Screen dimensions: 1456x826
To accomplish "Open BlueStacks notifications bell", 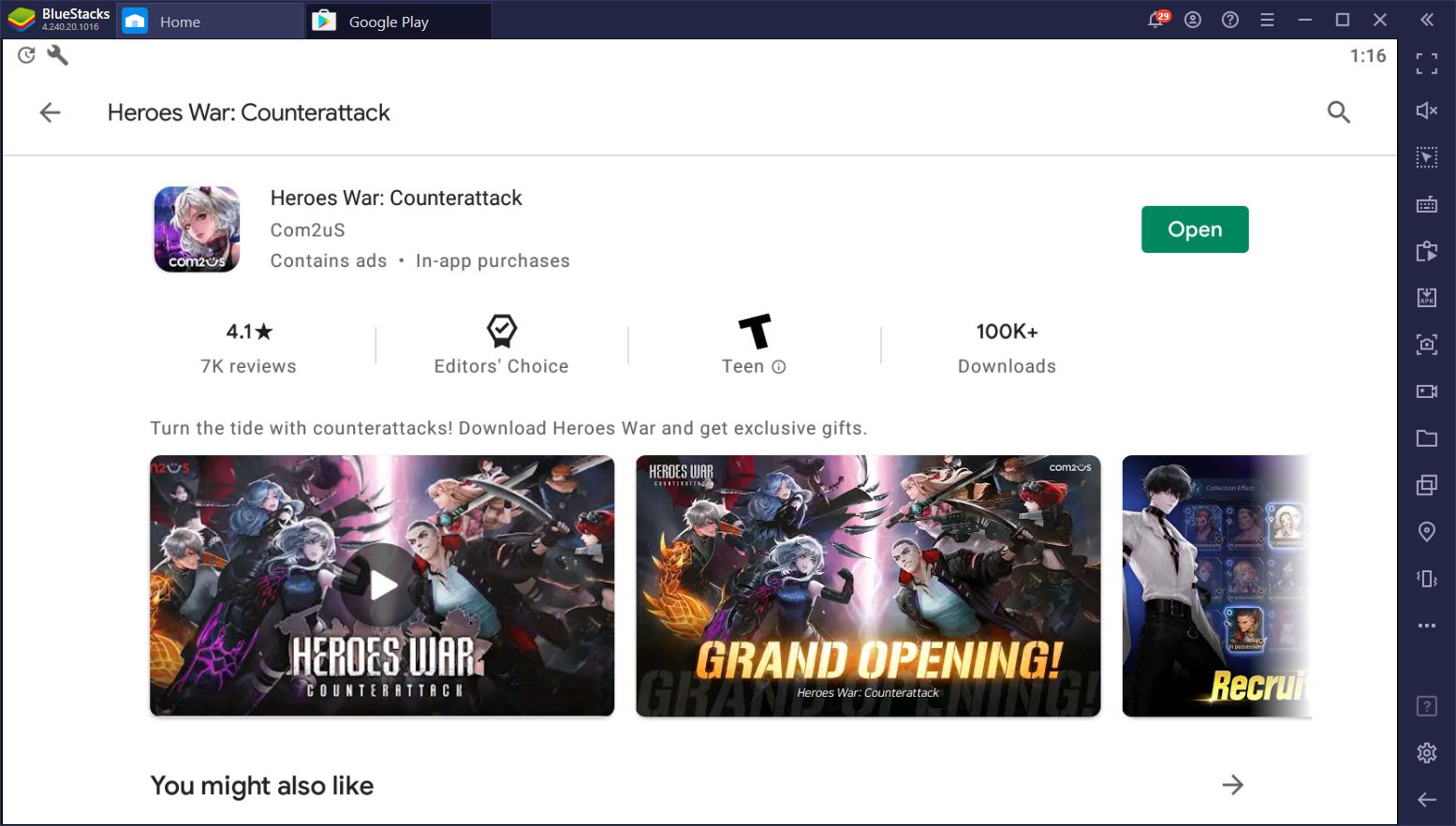I will pyautogui.click(x=1157, y=20).
